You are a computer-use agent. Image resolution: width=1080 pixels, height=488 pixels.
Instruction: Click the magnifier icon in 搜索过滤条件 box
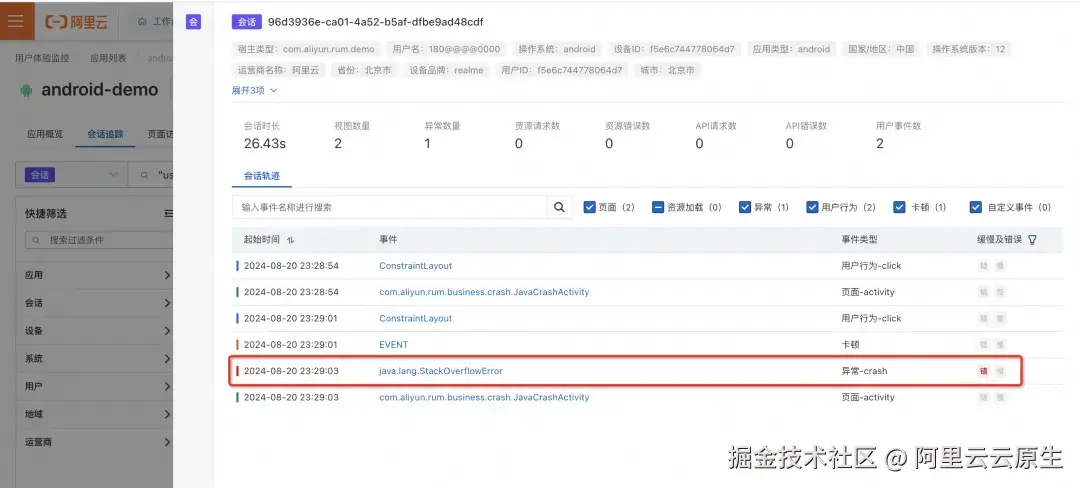click(x=37, y=240)
